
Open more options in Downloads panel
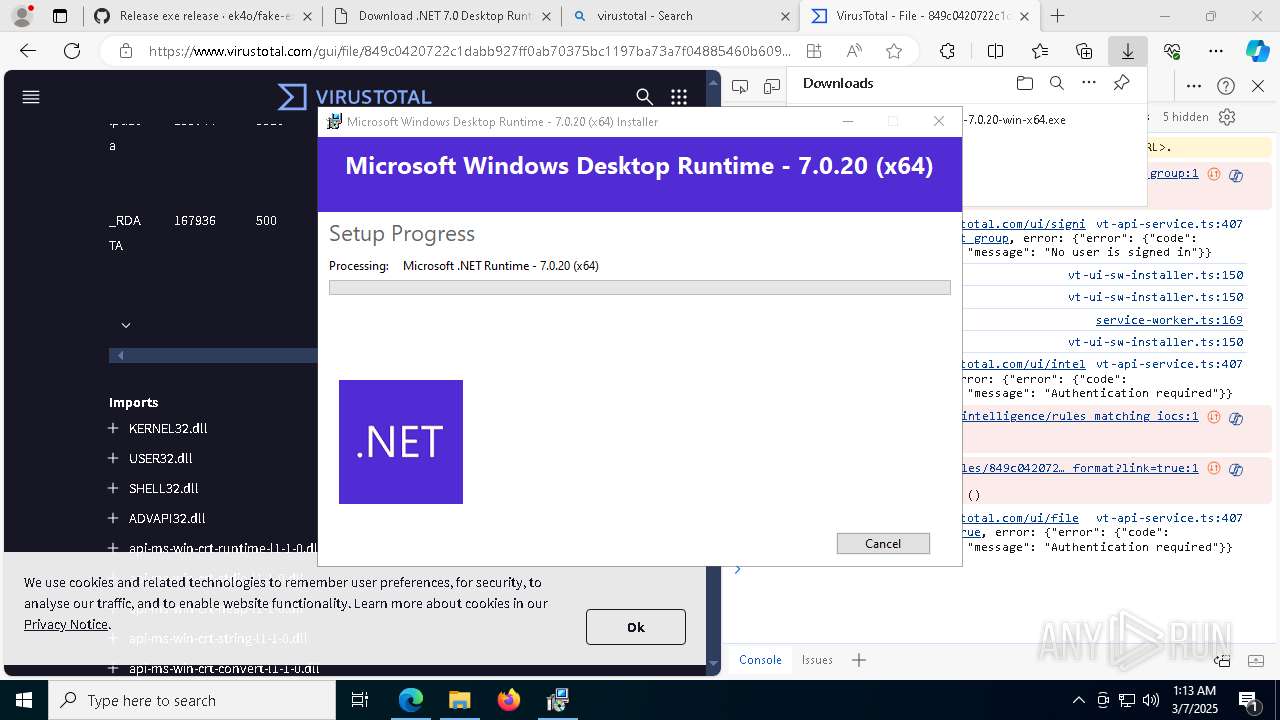(x=1089, y=83)
